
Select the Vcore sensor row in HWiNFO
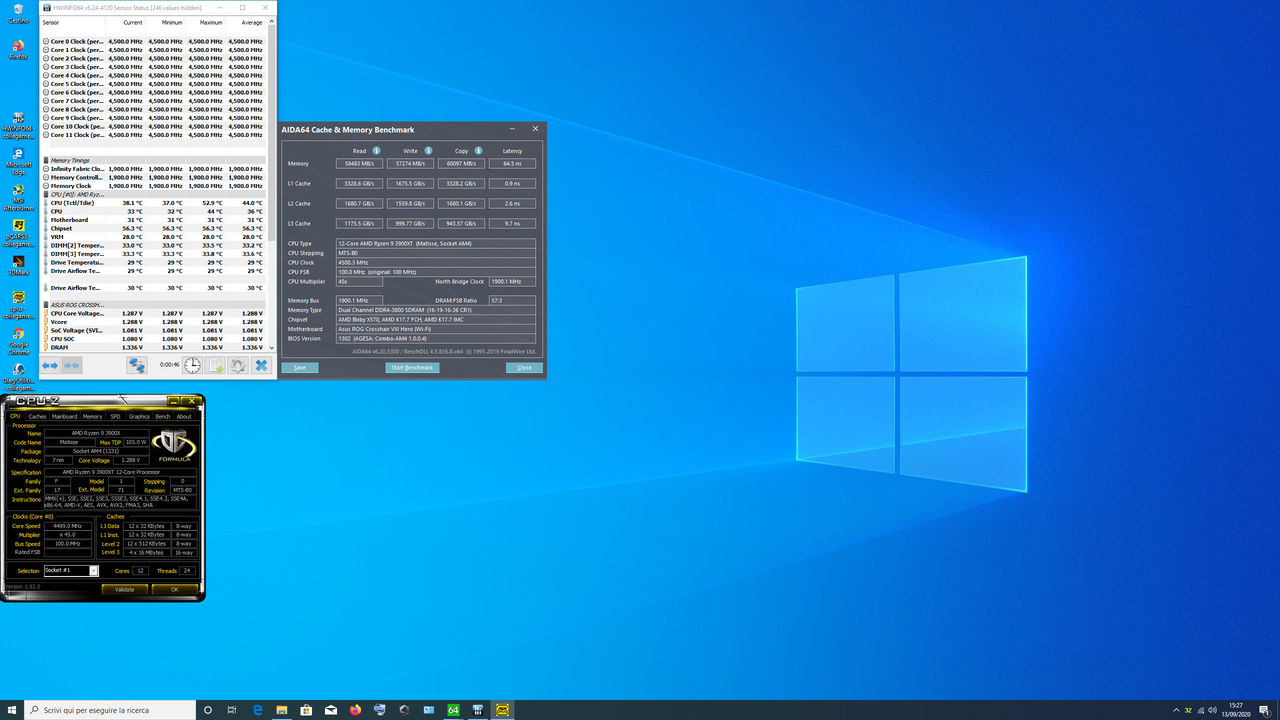tap(154, 321)
